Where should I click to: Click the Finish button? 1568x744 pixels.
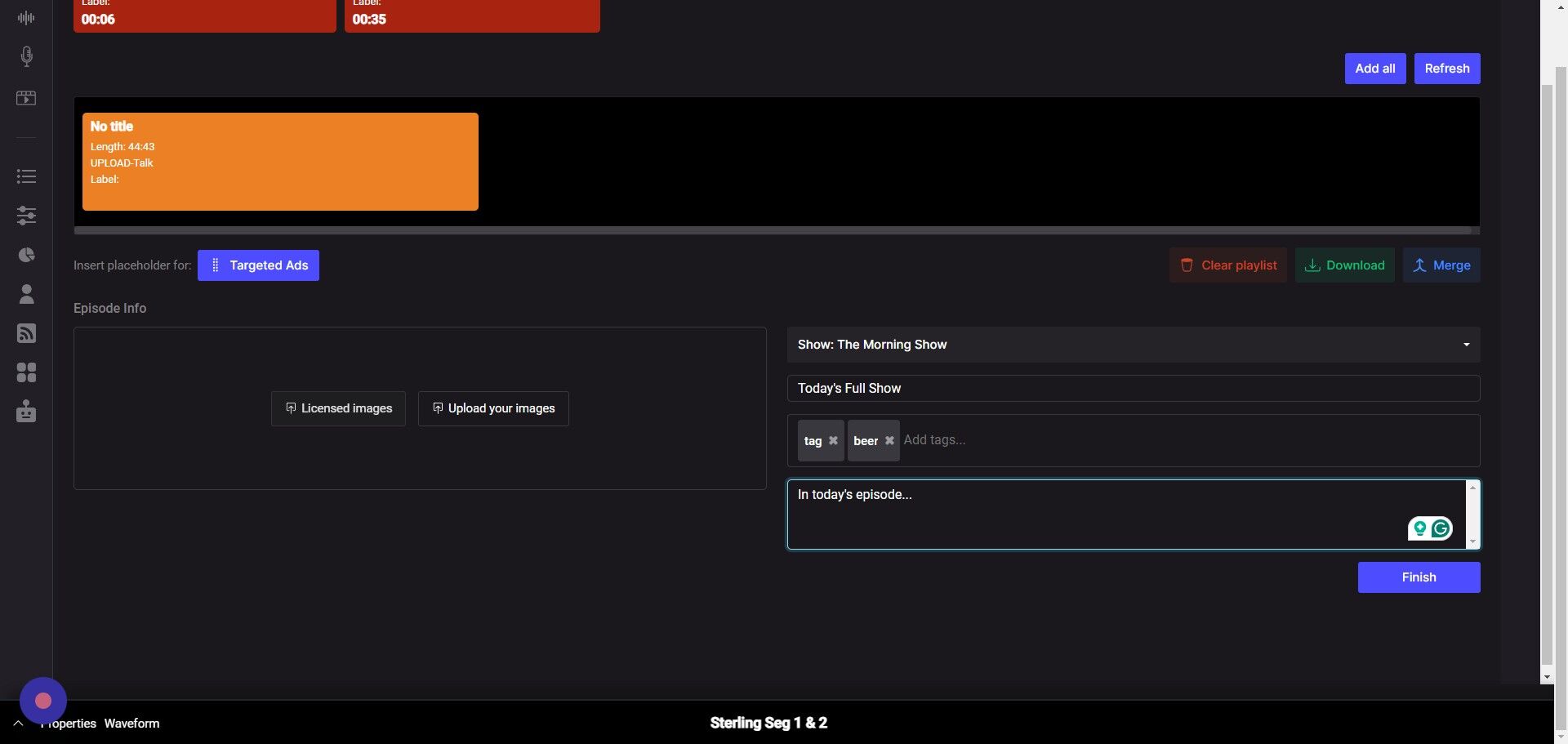(x=1418, y=577)
